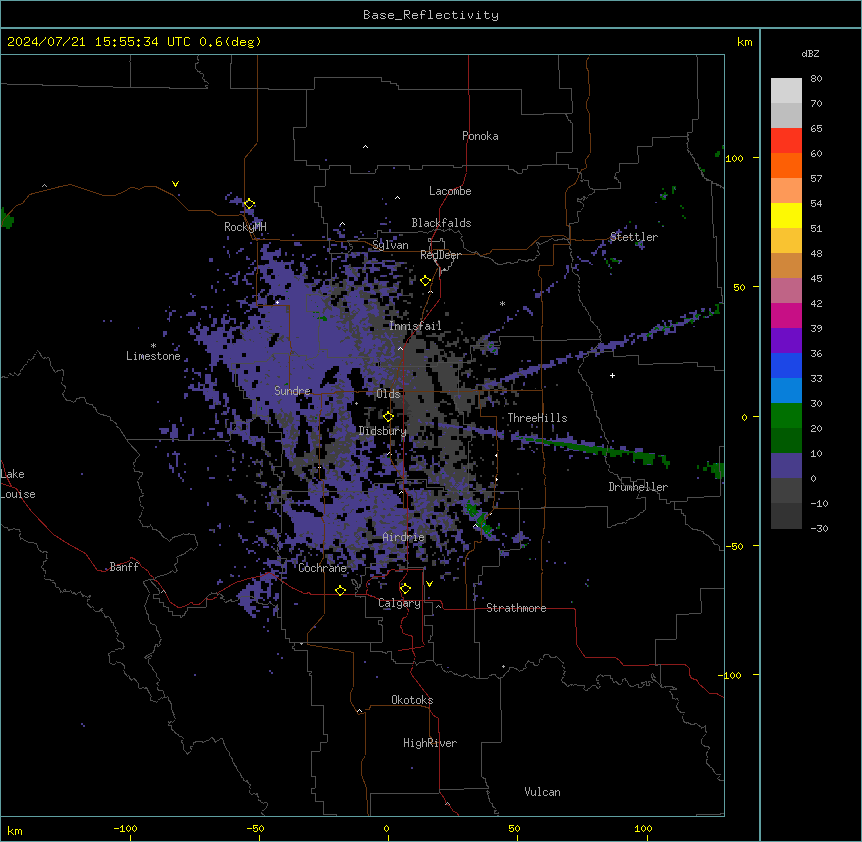
Task: Click the asterisk marker above Limestone
Action: [x=153, y=345]
